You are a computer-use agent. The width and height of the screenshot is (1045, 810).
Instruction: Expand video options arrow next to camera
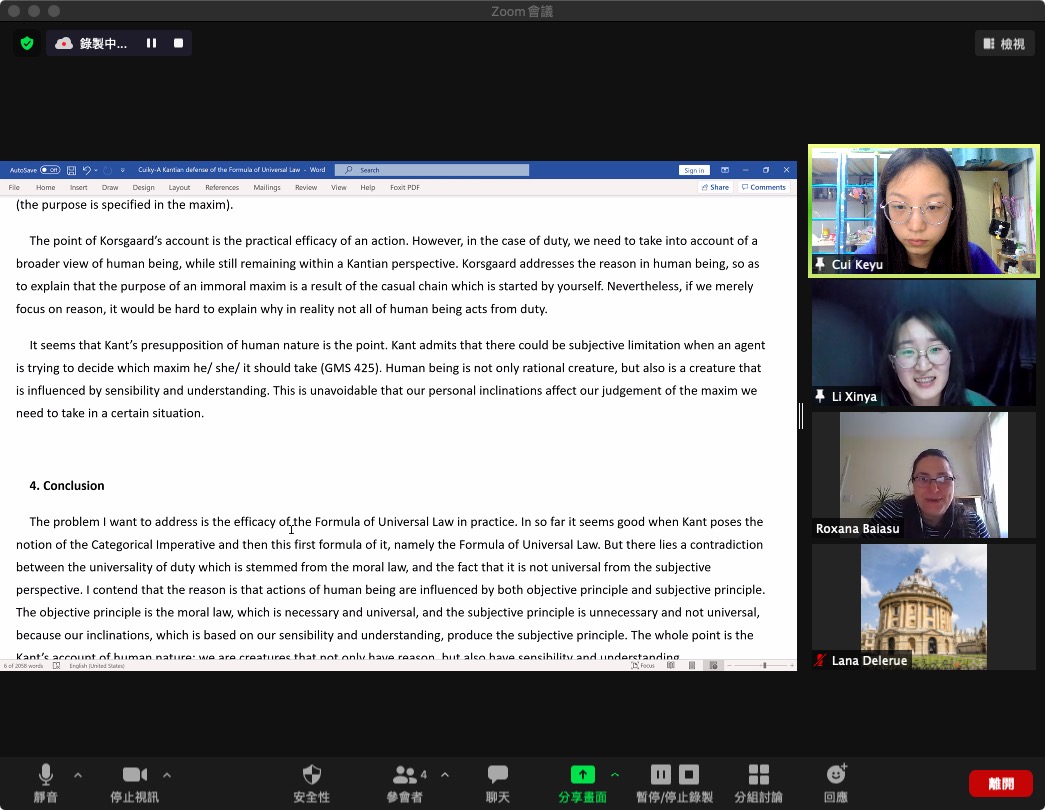(x=167, y=775)
